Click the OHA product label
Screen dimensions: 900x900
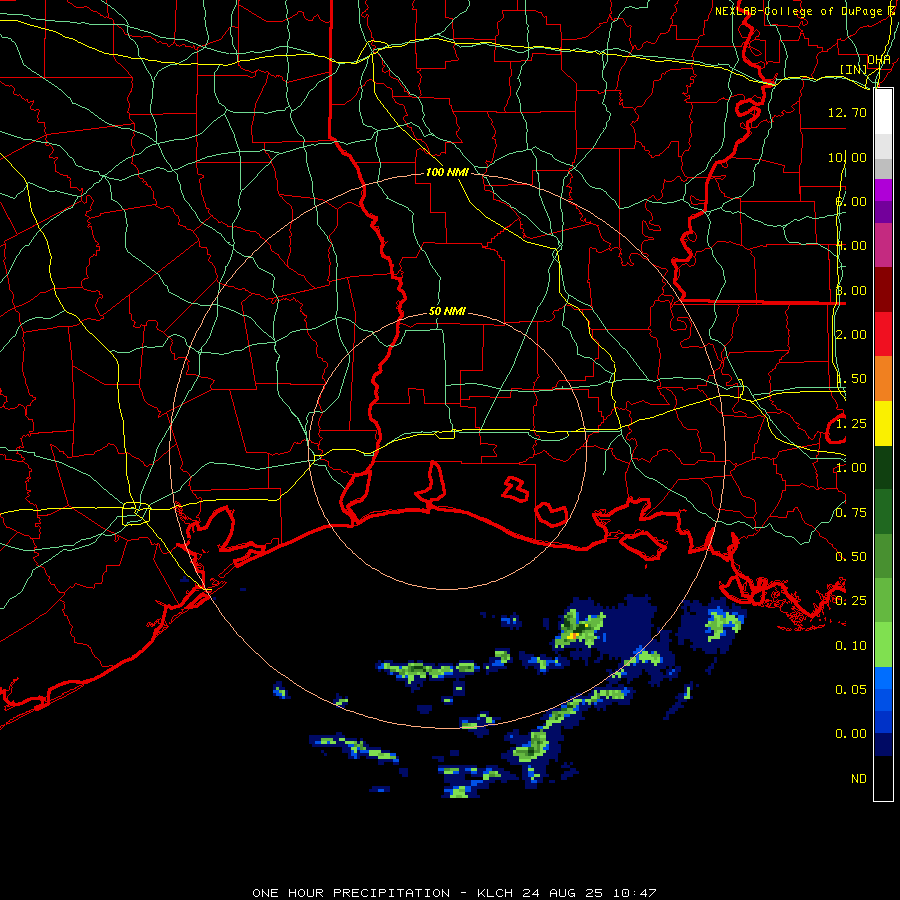(x=879, y=60)
